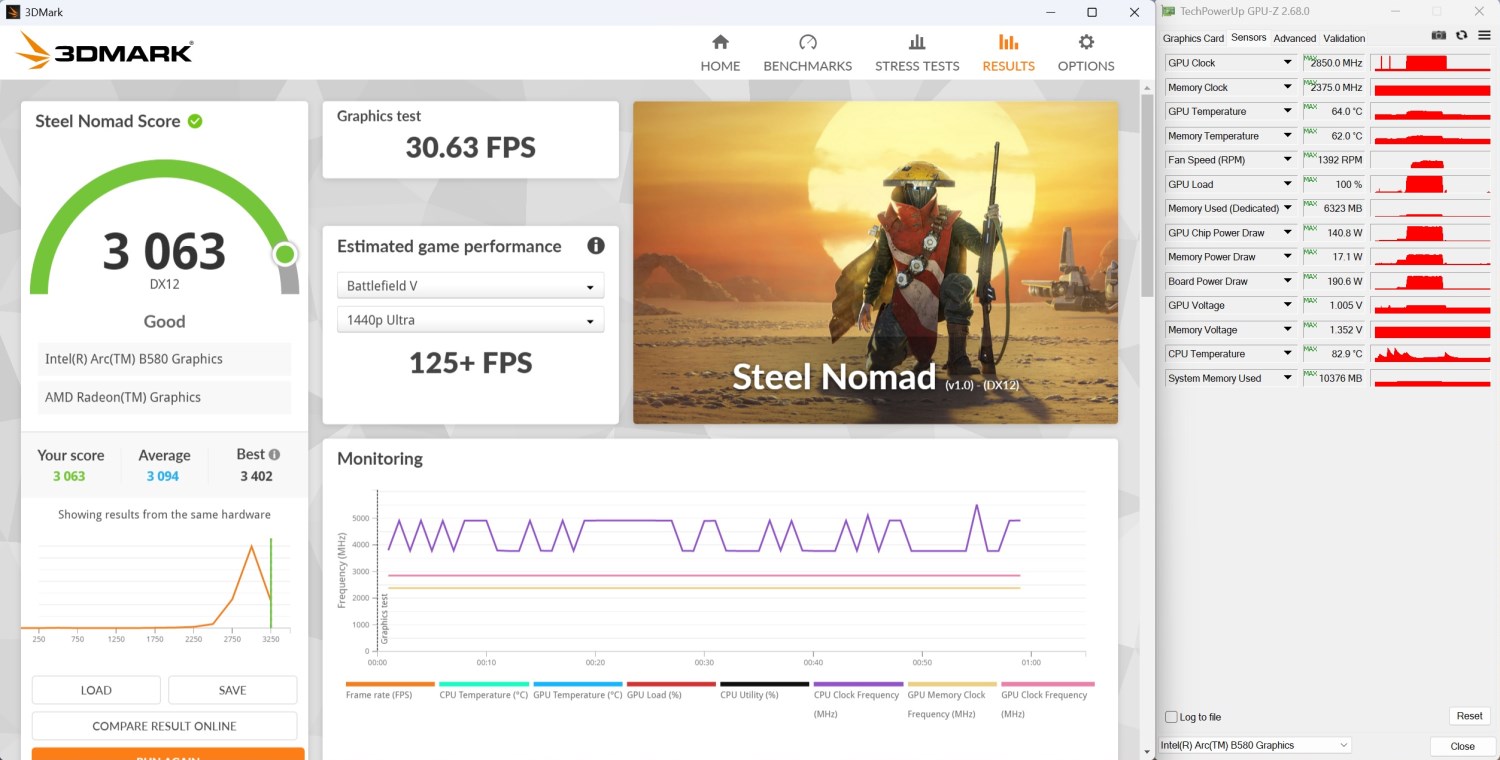Click the LOAD button

[x=96, y=690]
